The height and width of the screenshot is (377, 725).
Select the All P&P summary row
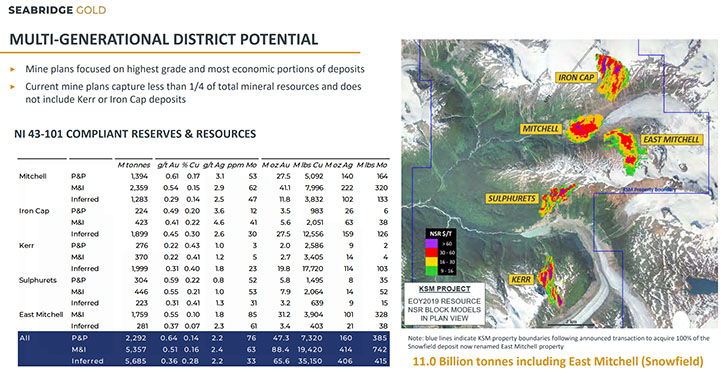click(x=203, y=338)
